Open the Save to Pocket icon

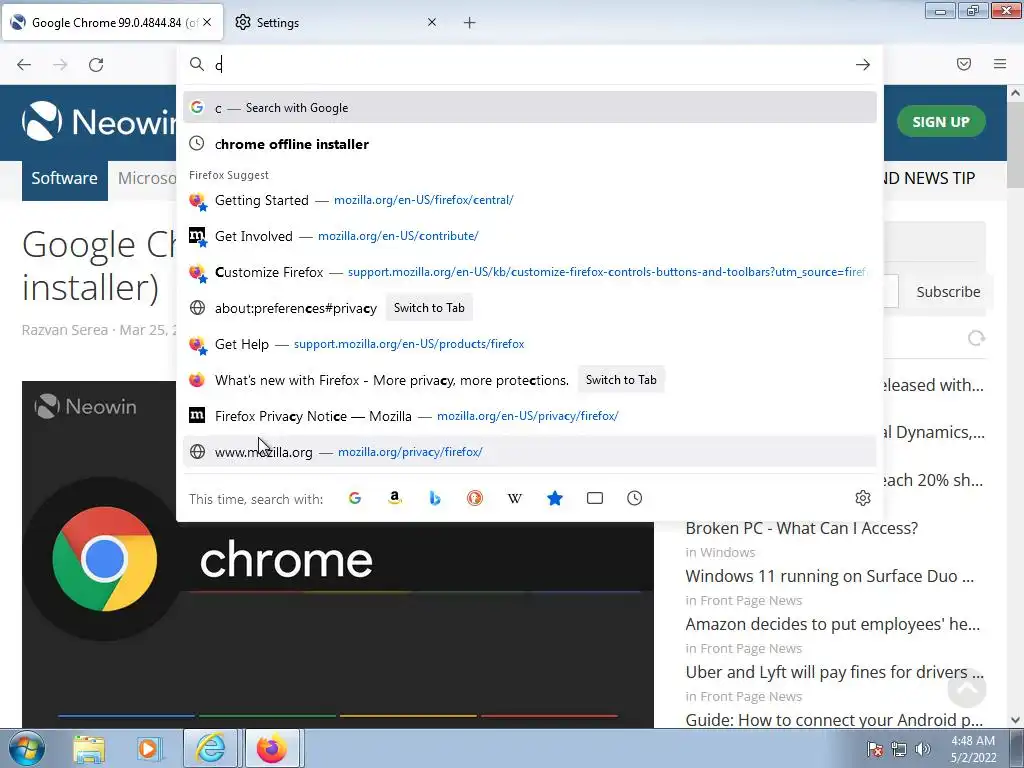[x=964, y=64]
